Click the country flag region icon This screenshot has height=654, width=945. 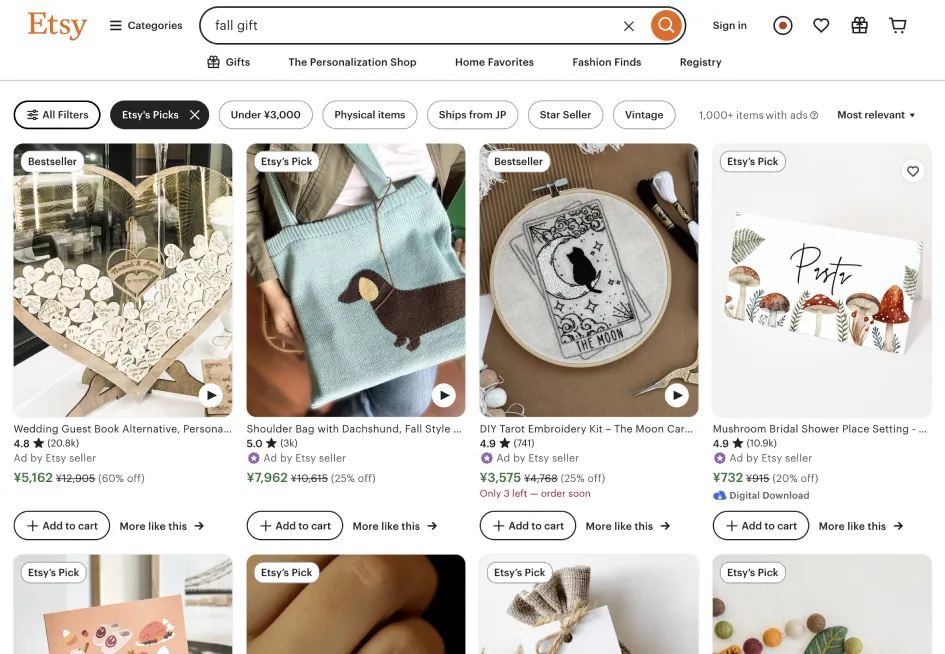pyautogui.click(x=783, y=26)
